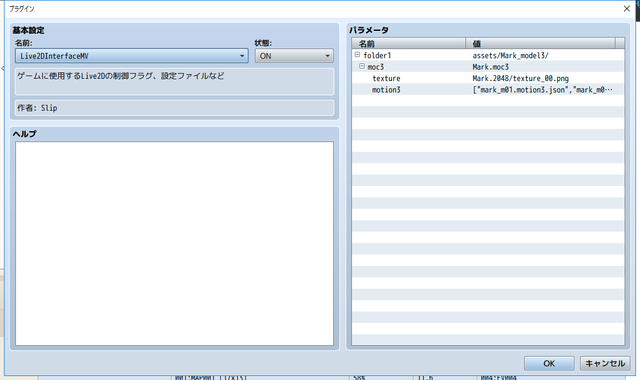Viewport: 640px width, 380px height.
Task: Select the motion3 parameter row
Action: 488,89
